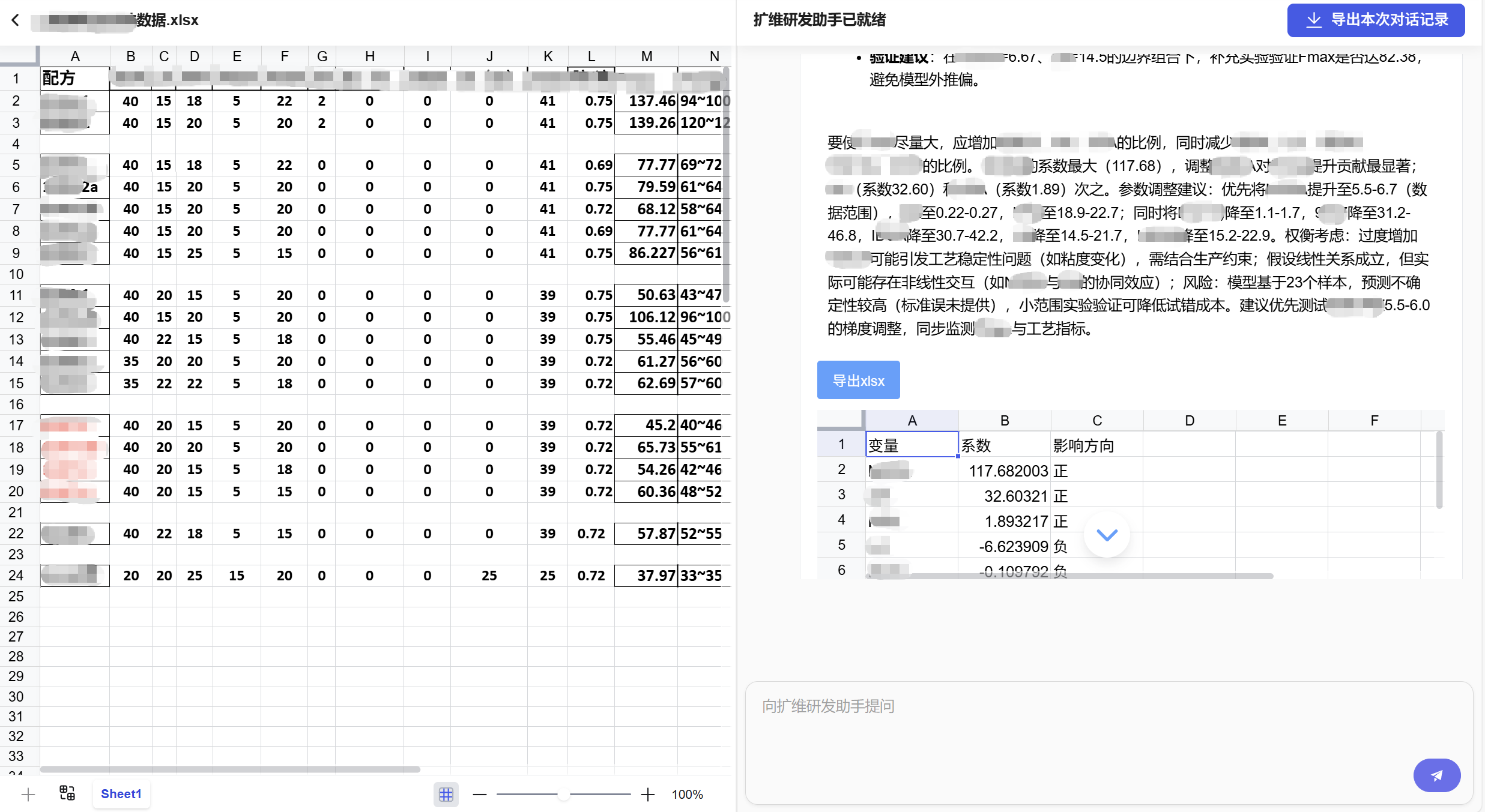Click the zoom in plus icon

[x=647, y=795]
